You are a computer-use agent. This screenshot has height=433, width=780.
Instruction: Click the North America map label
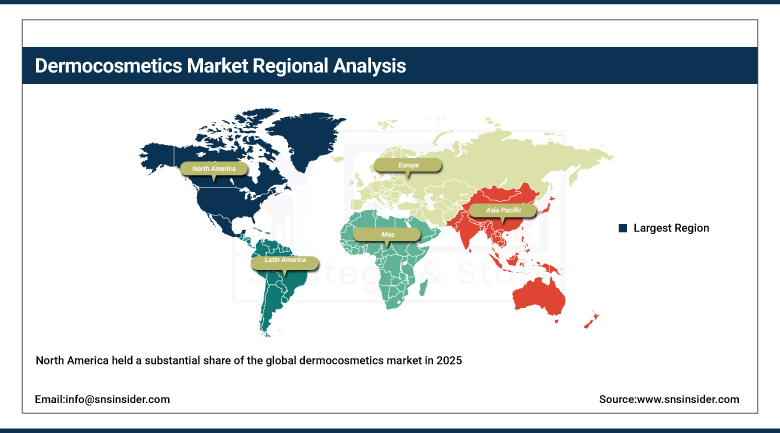tap(214, 169)
